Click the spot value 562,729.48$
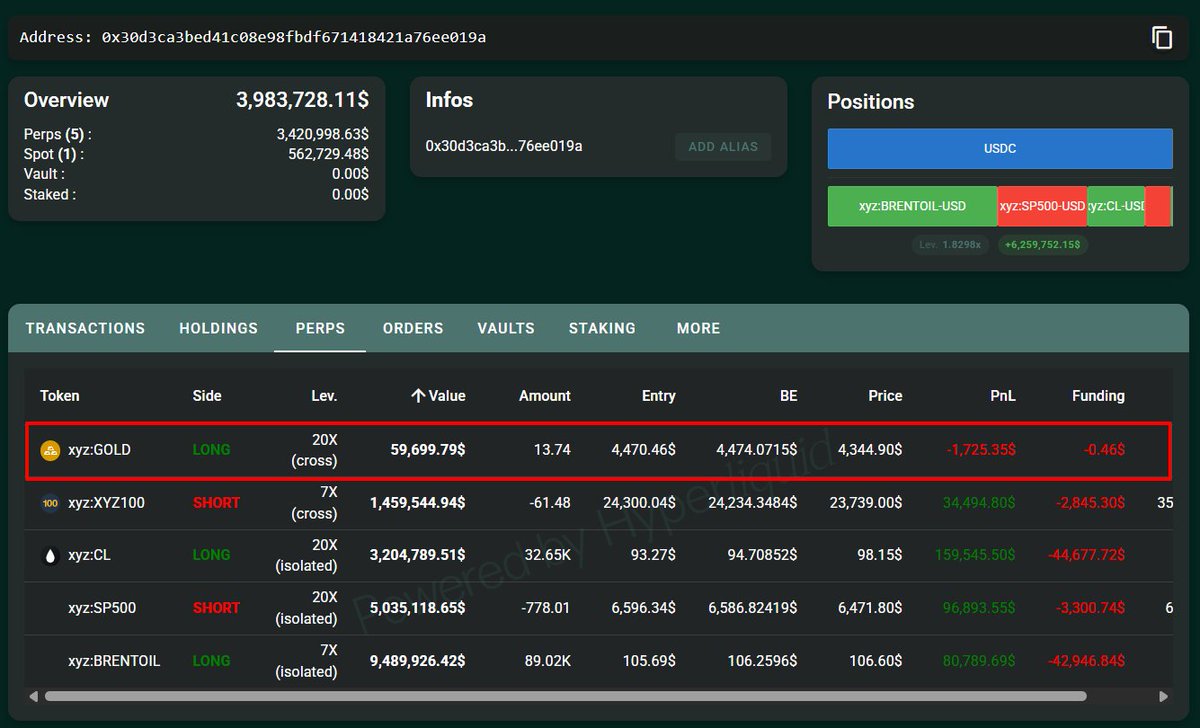 (x=328, y=154)
